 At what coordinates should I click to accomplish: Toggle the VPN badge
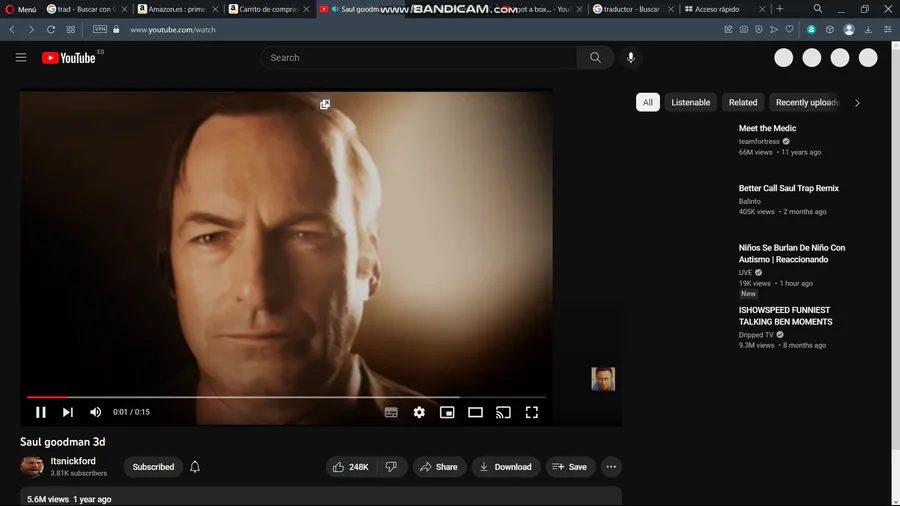pyautogui.click(x=100, y=29)
